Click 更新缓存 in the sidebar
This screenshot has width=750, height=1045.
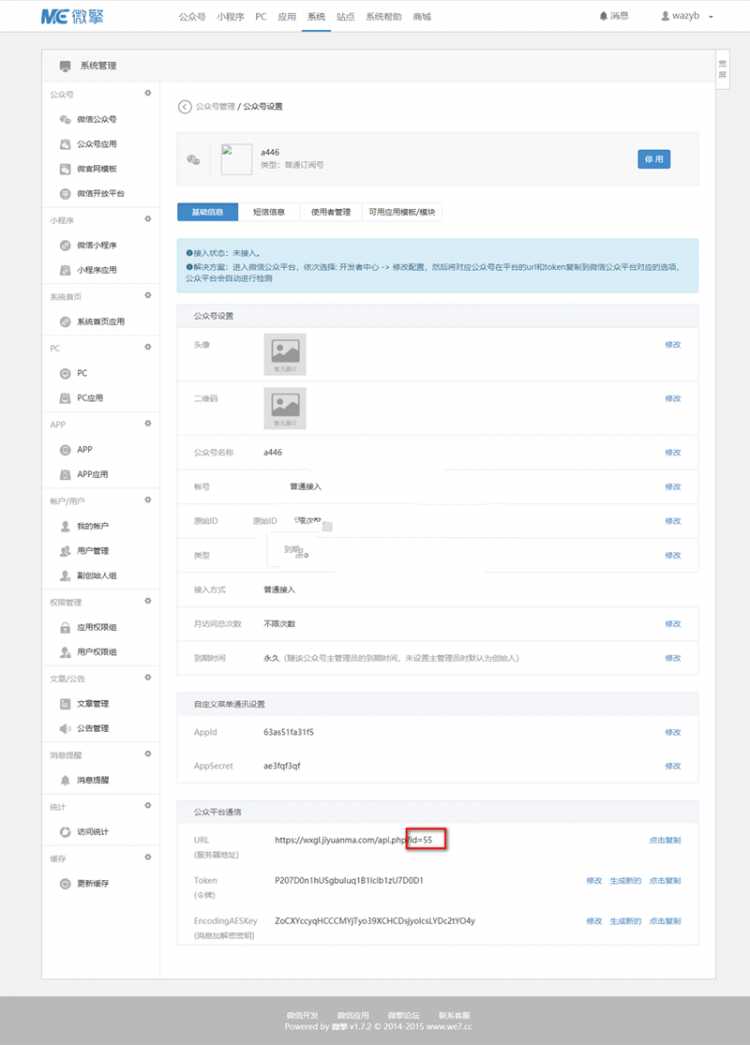[x=92, y=884]
